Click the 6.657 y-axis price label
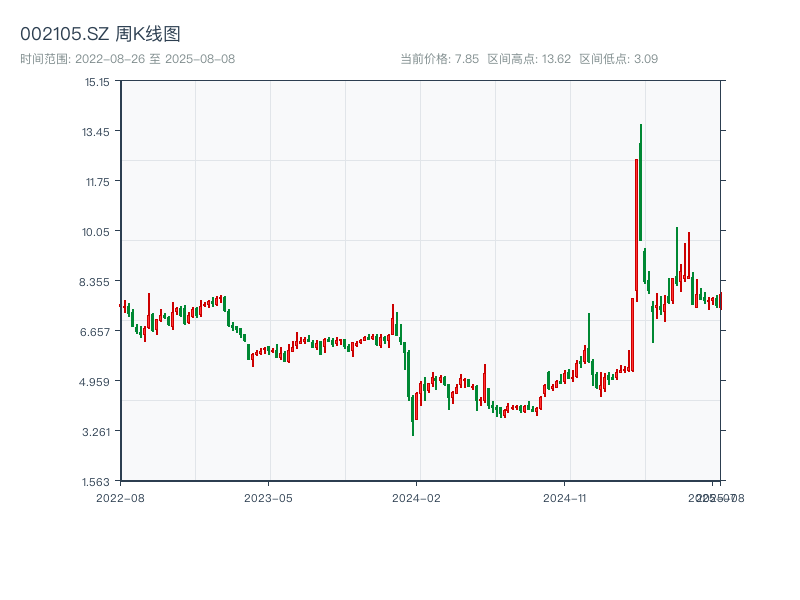800x600 pixels. click(96, 332)
